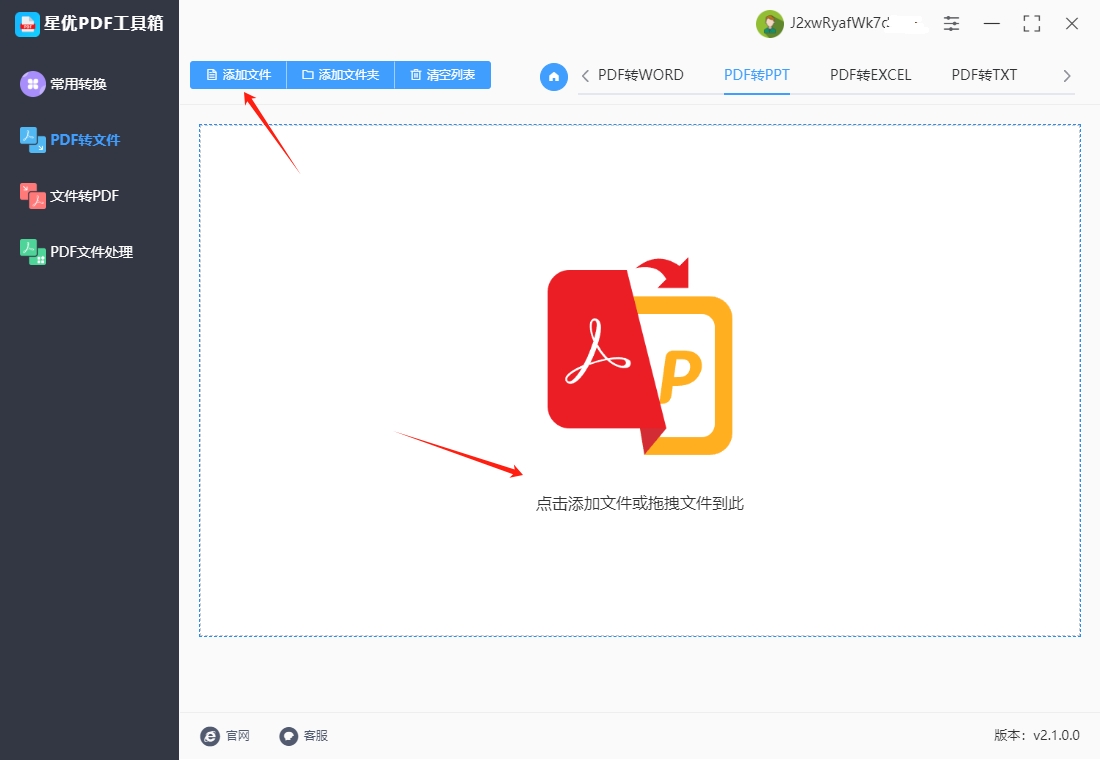Open PDF文件处理 sidebar section
This screenshot has width=1100, height=760.
pyautogui.click(x=89, y=252)
